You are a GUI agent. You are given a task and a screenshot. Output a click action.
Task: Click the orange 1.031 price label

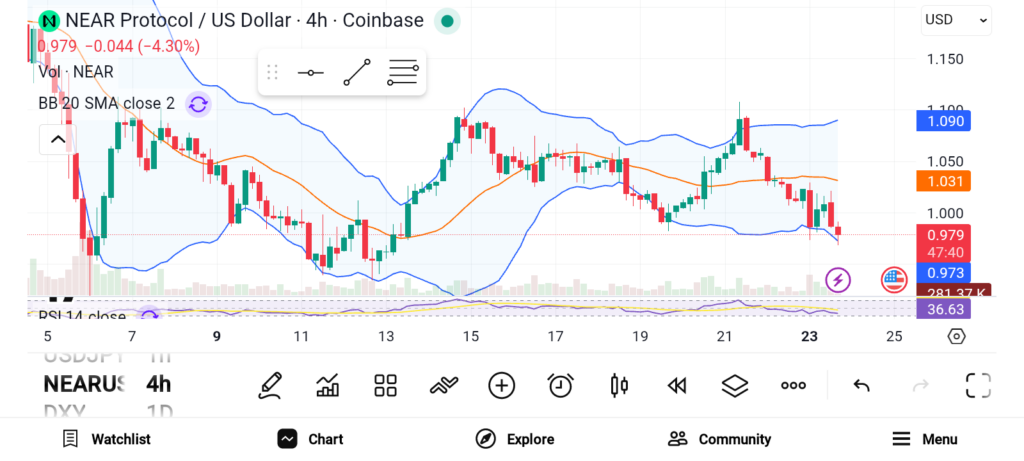pos(943,181)
